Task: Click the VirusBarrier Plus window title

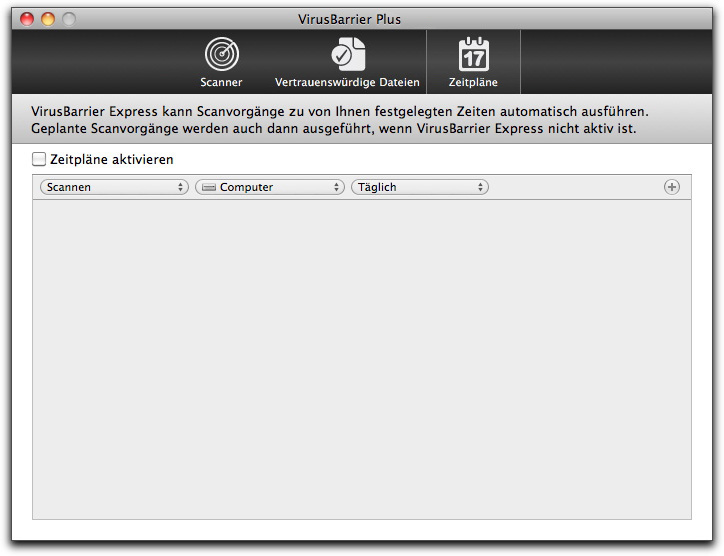Action: 349,19
